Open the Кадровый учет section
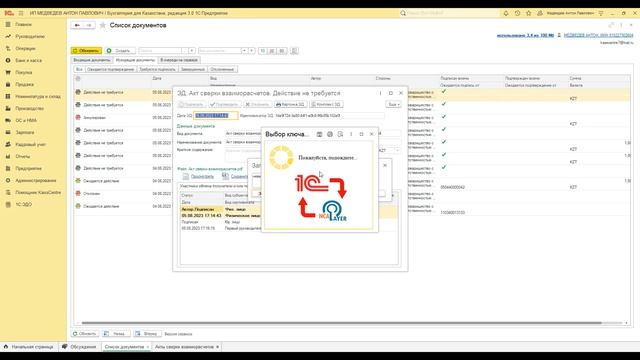The image size is (640, 360). point(30,144)
